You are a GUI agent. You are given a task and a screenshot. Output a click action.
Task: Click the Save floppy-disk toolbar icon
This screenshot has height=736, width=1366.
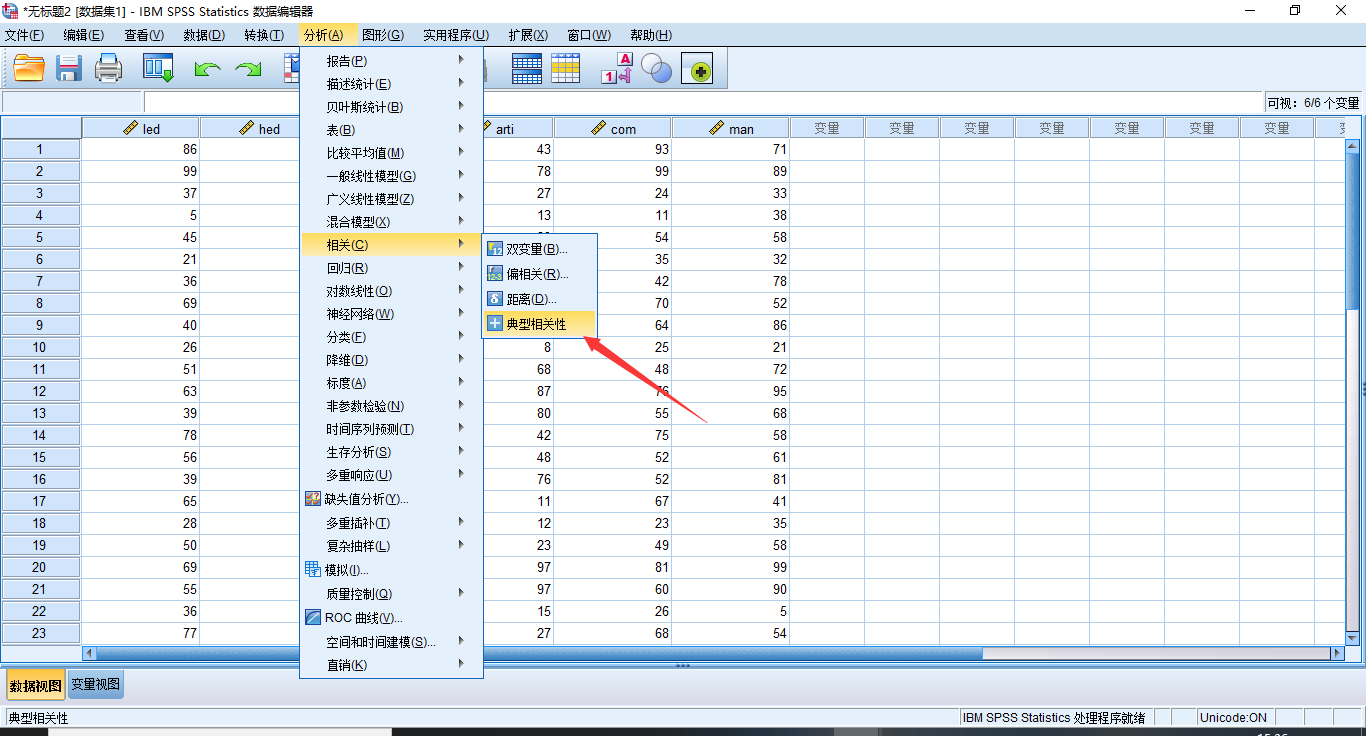click(69, 69)
